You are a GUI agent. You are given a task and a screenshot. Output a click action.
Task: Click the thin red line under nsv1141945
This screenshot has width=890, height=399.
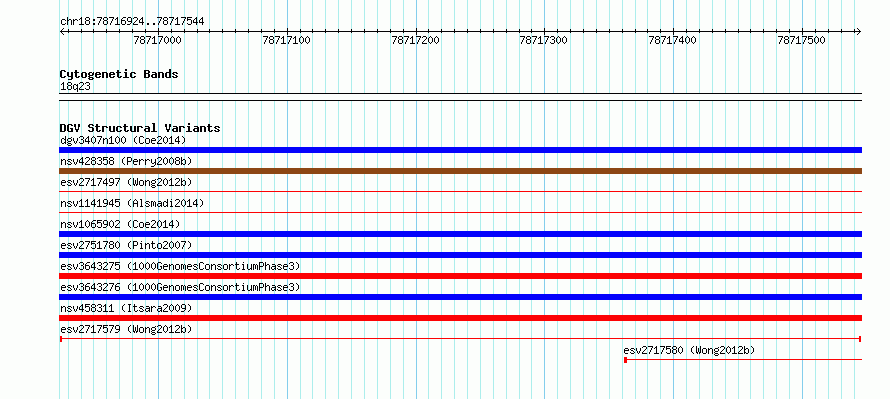pyautogui.click(x=460, y=213)
